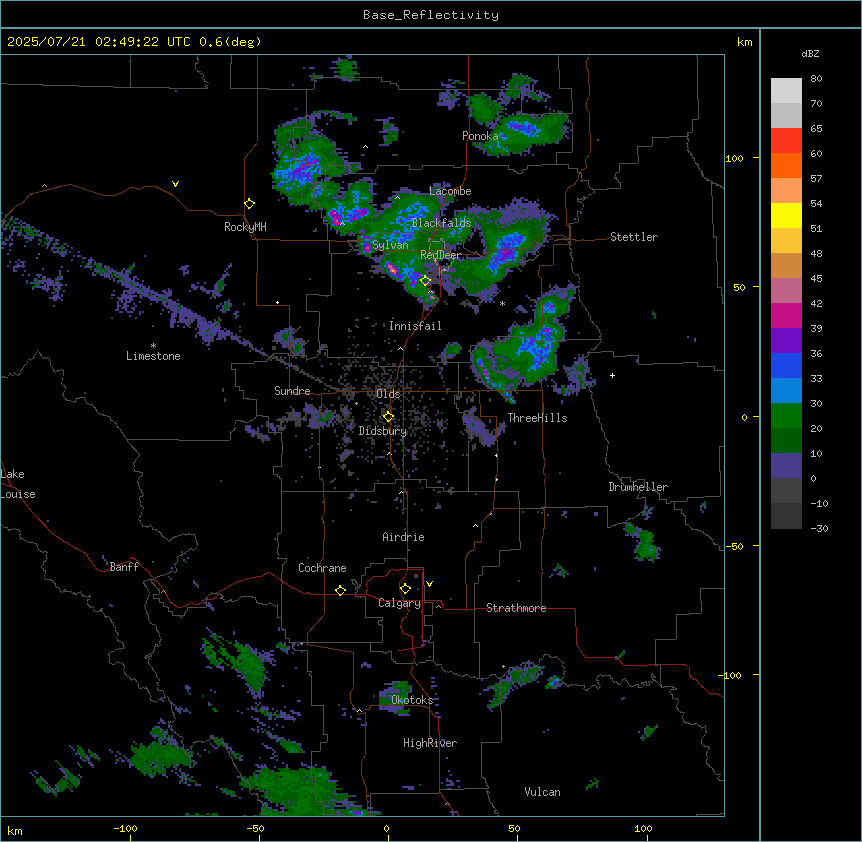The image size is (862, 842).
Task: Click the yellow diamond marker above Calgary label
Action: [405, 589]
